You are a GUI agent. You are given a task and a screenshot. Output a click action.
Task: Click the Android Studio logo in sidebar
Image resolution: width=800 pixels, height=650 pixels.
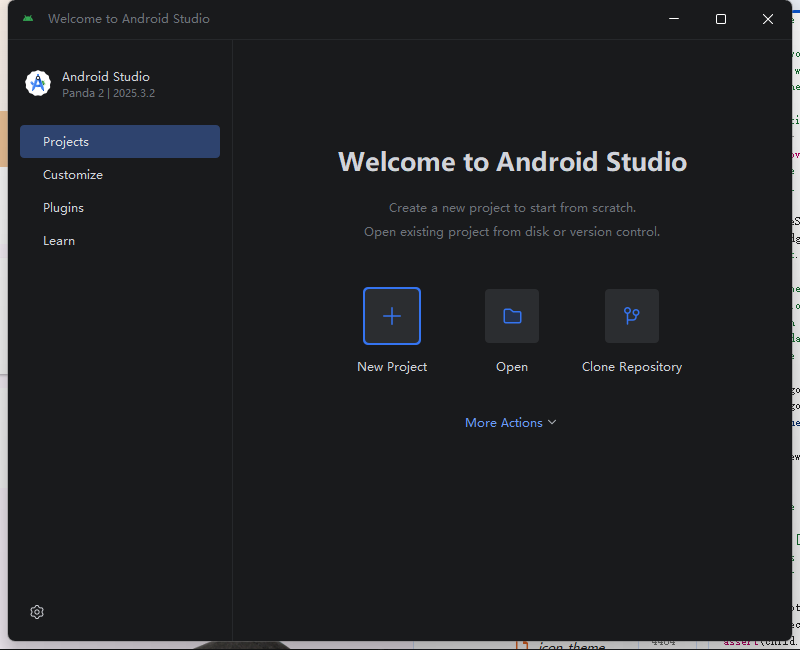click(x=38, y=84)
